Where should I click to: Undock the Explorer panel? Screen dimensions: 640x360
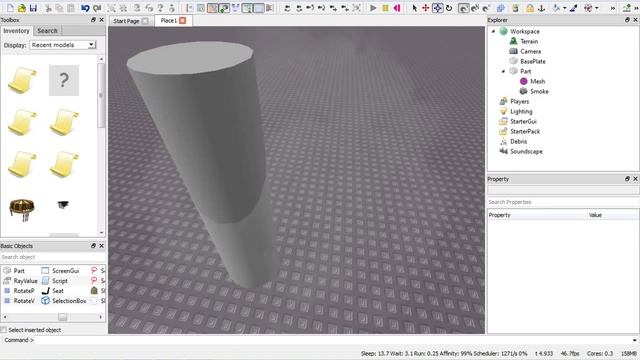click(627, 20)
